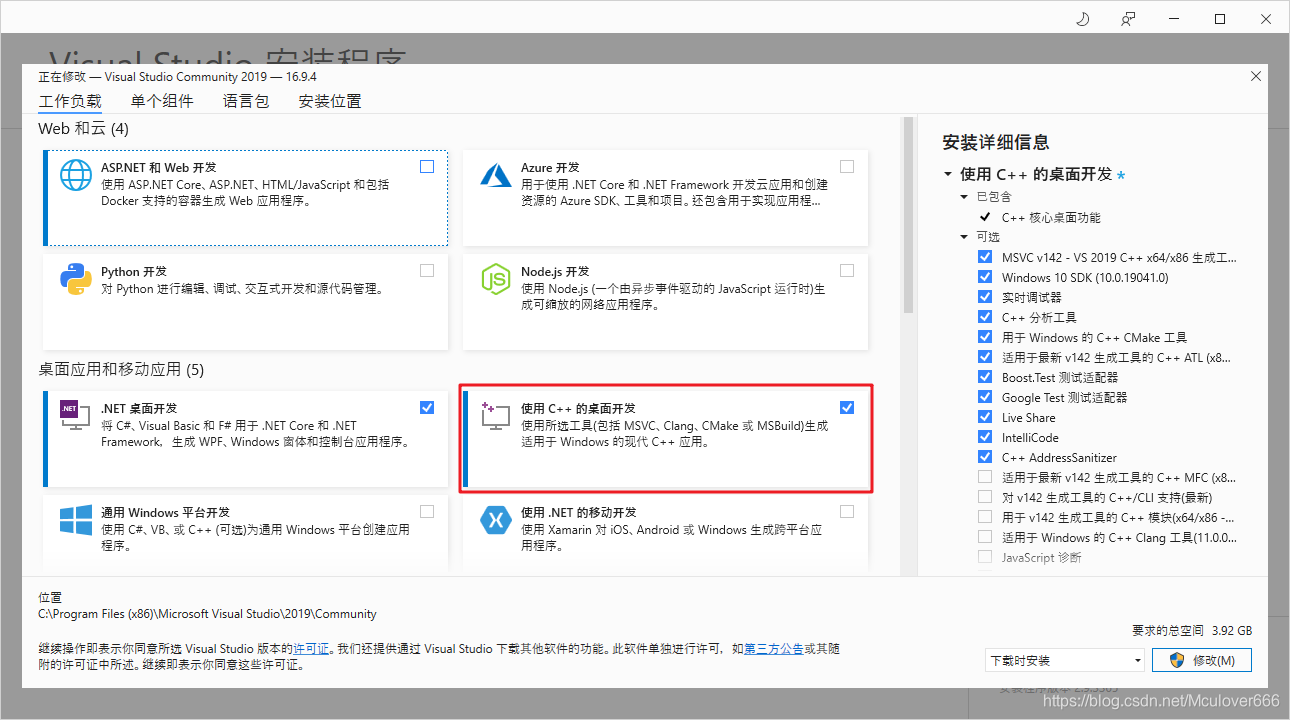Uncheck C++ 分析工具 component
Screen dimensions: 1290x720
click(985, 317)
